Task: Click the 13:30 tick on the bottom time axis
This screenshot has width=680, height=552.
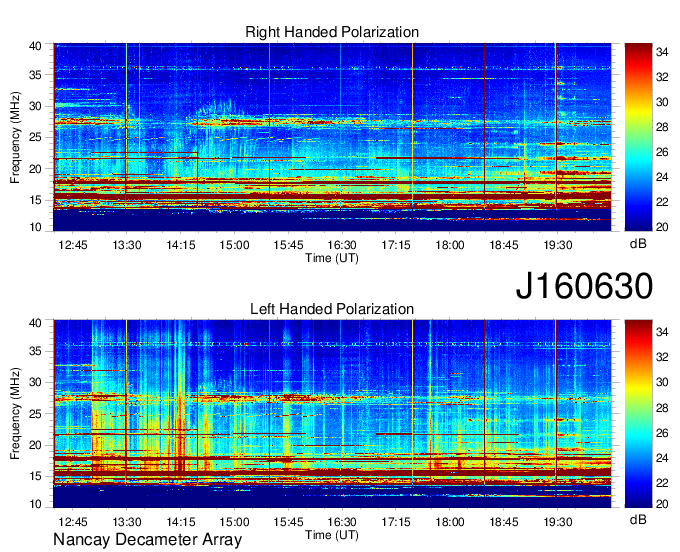Action: coord(127,522)
